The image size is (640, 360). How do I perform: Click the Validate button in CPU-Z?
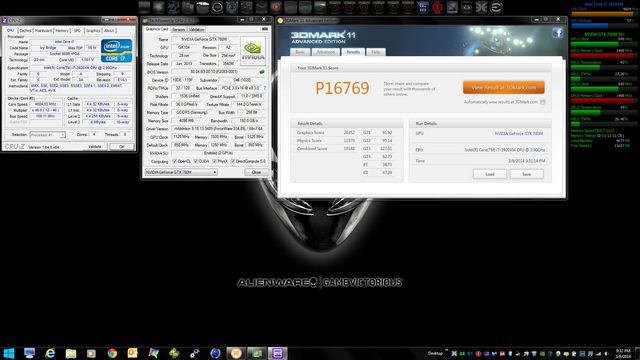coord(95,147)
